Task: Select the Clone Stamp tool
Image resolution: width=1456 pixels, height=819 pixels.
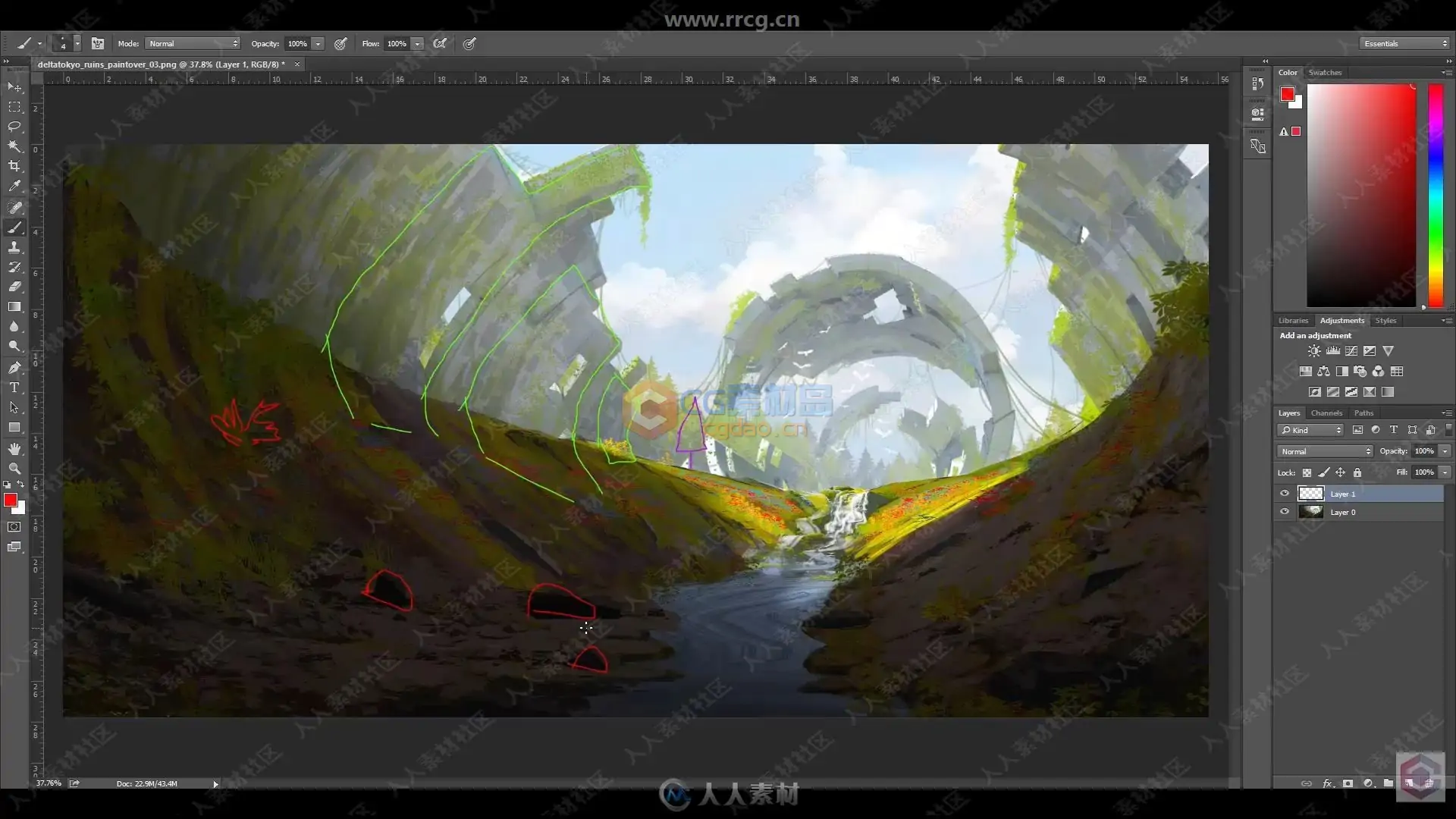Action: (14, 247)
